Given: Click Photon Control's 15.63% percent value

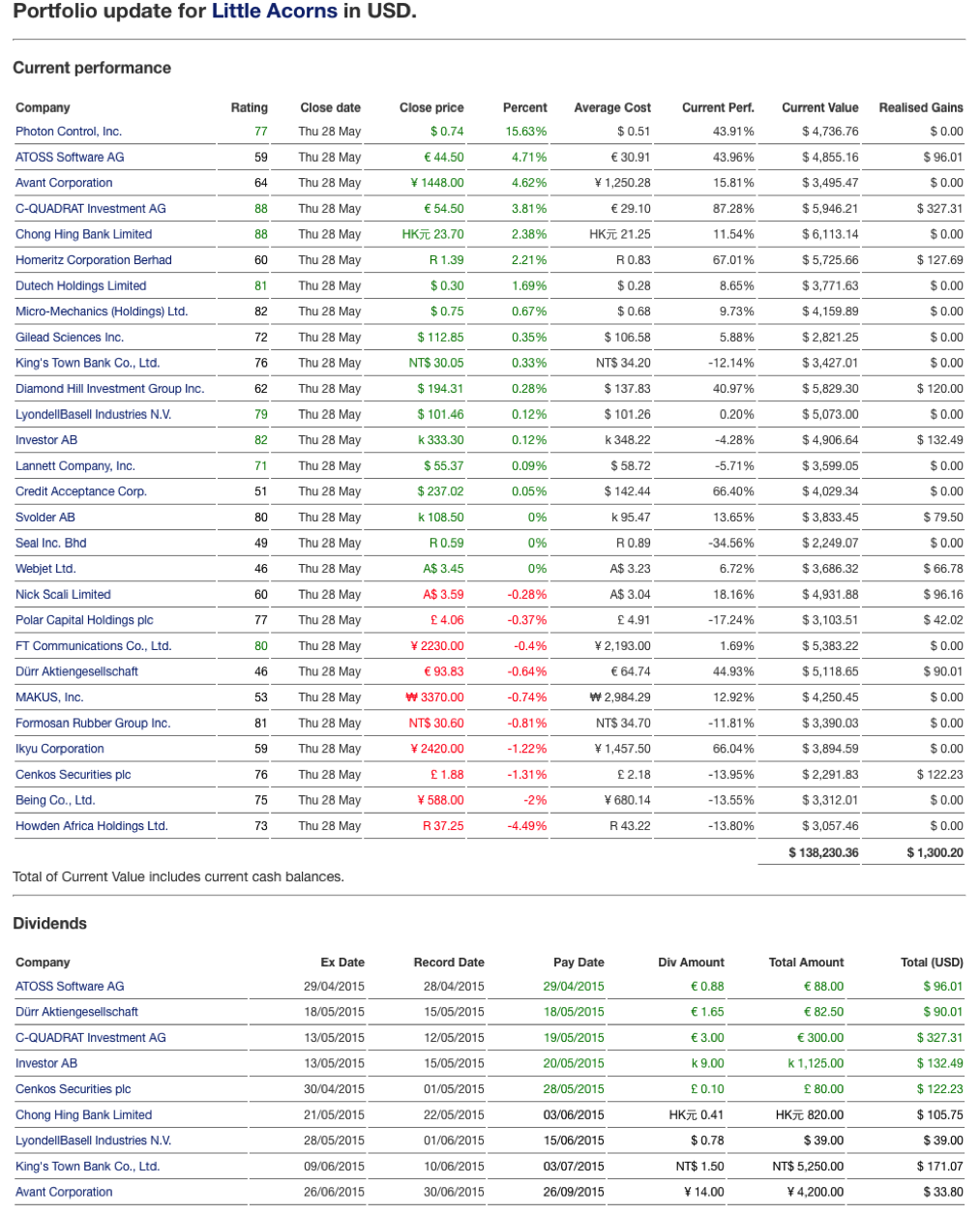Looking at the screenshot, I should click(x=526, y=132).
